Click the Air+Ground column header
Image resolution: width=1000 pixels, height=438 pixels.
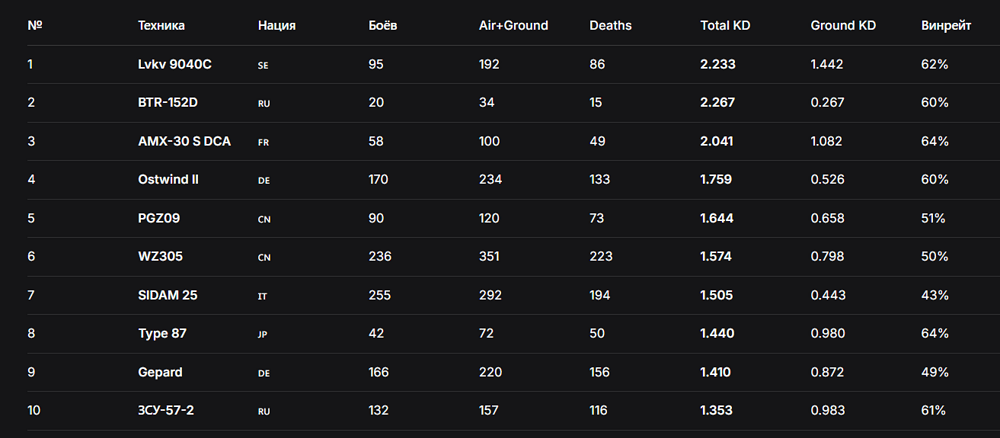tap(513, 26)
